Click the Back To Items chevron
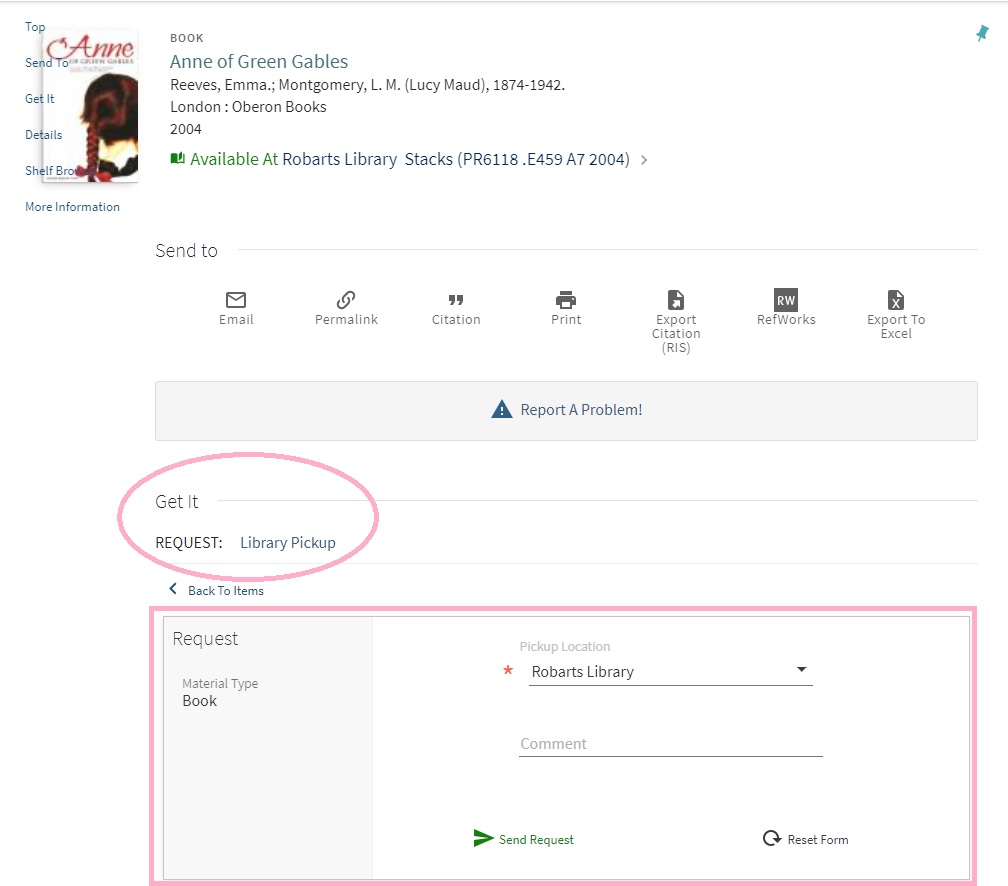Image resolution: width=1008 pixels, height=886 pixels. pyautogui.click(x=173, y=588)
